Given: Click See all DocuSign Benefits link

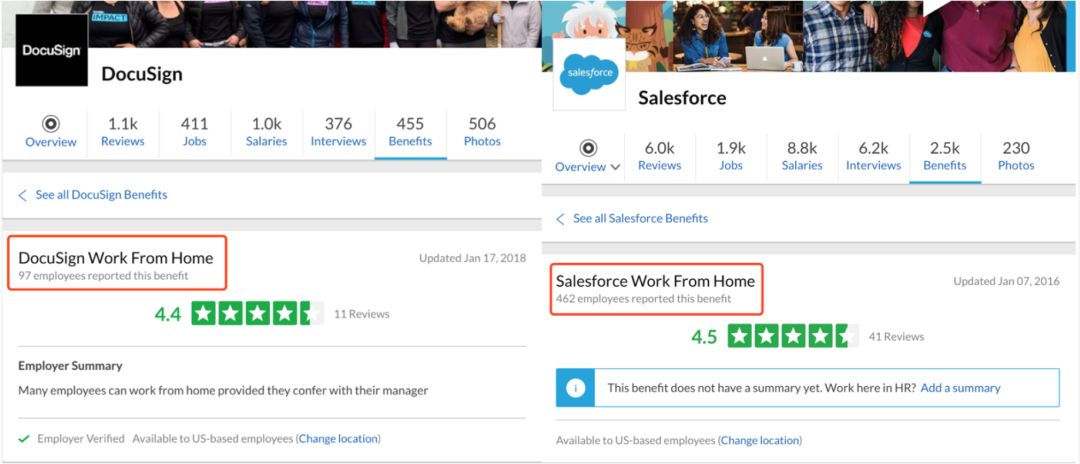Looking at the screenshot, I should click(x=101, y=195).
